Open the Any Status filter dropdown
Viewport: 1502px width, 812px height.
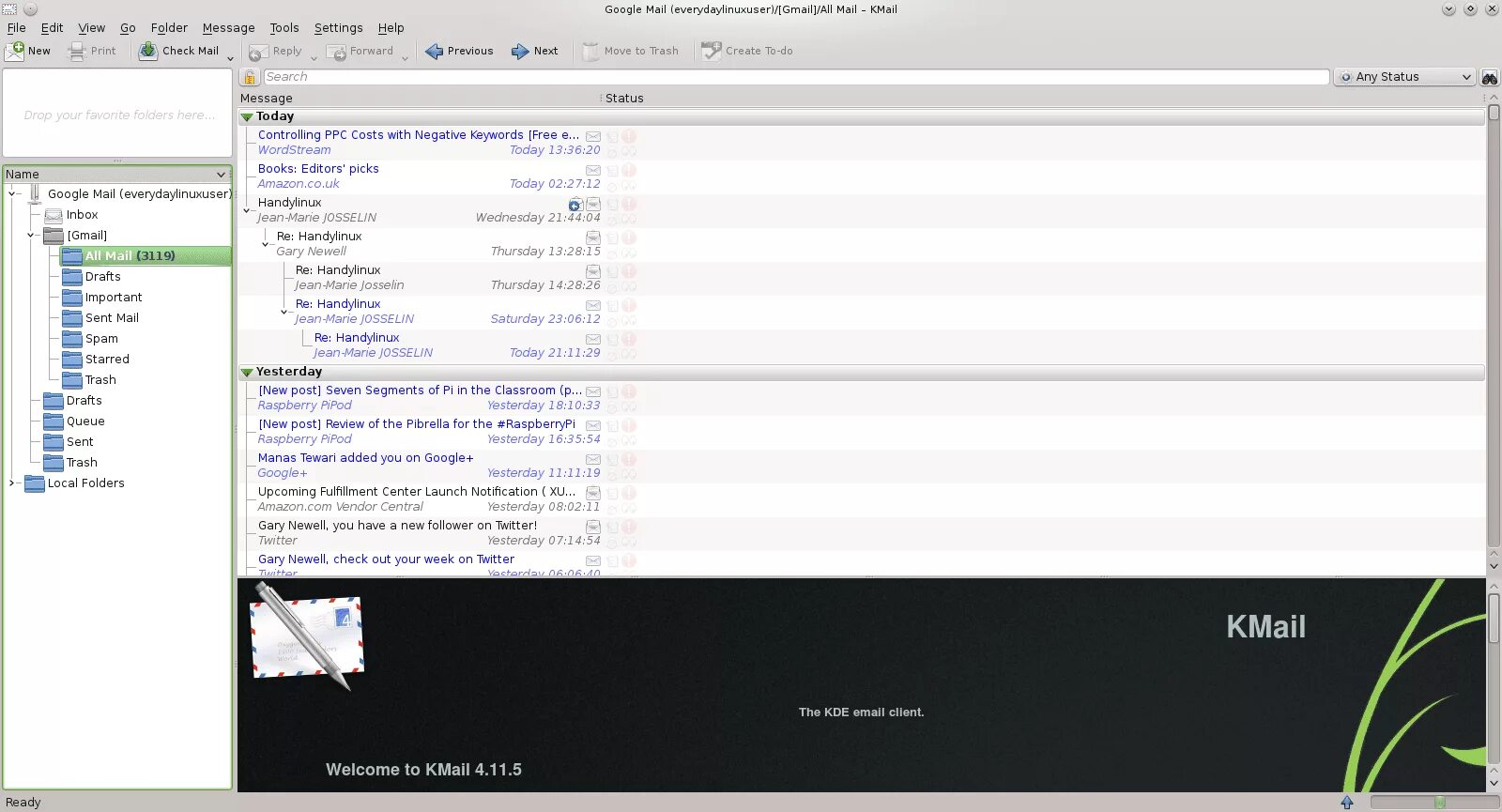[1404, 77]
